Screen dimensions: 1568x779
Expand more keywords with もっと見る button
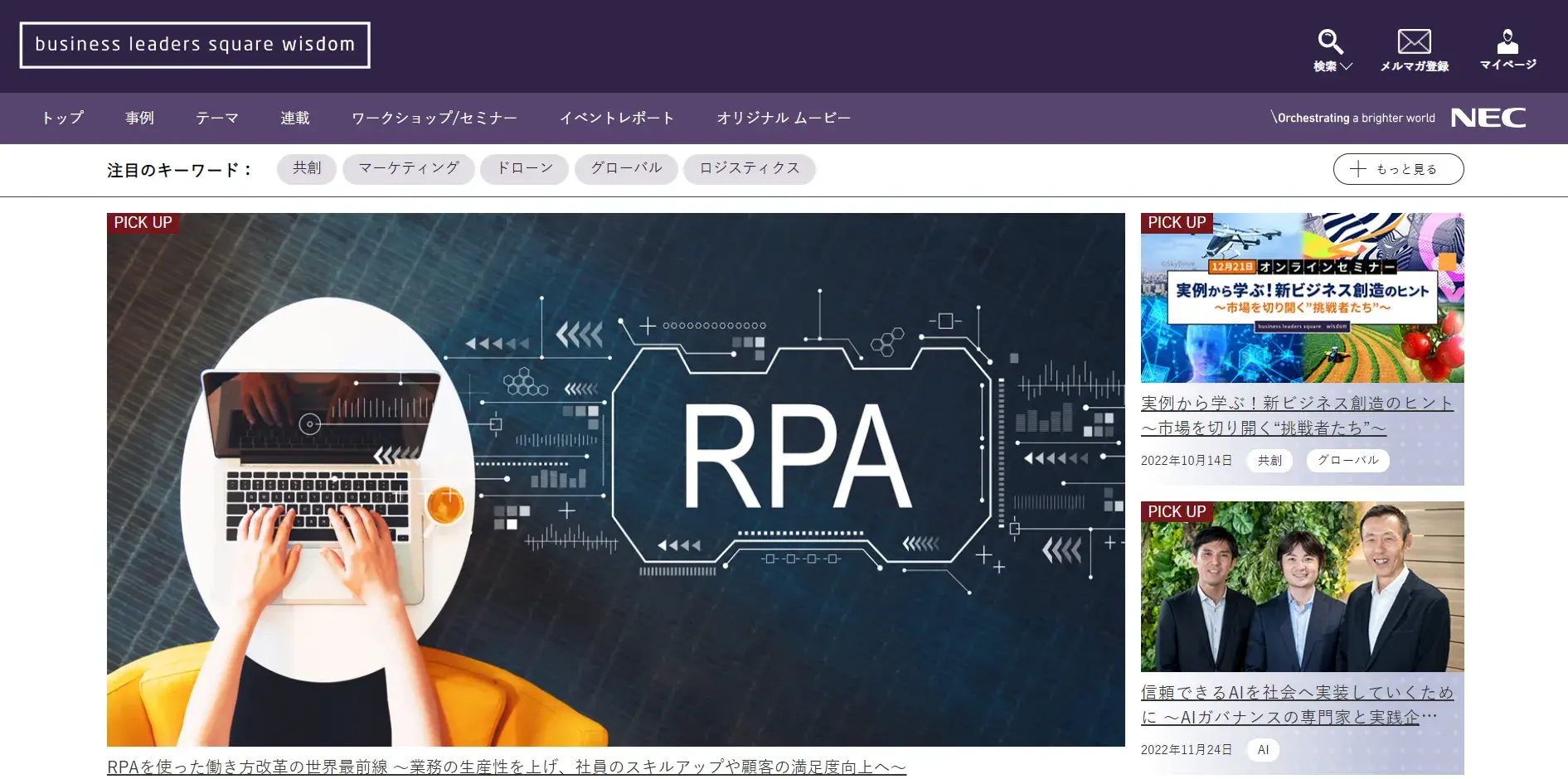tap(1398, 169)
